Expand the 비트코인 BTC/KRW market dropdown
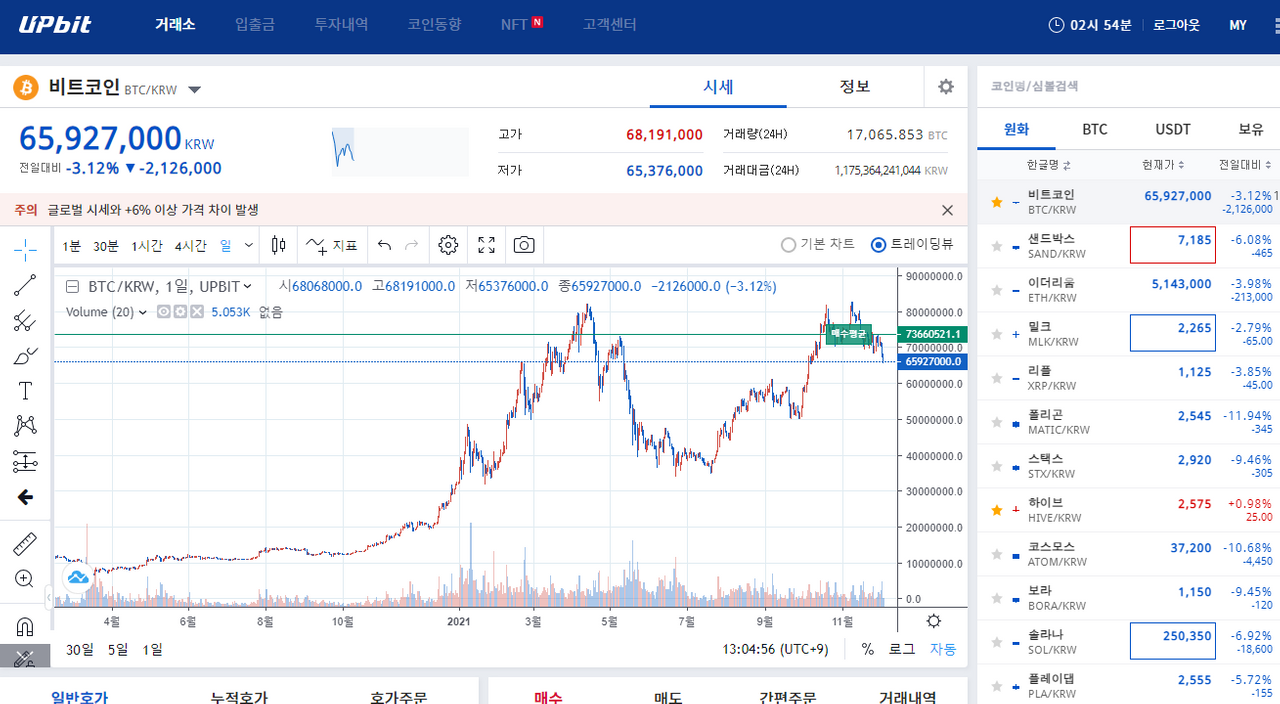 point(195,89)
